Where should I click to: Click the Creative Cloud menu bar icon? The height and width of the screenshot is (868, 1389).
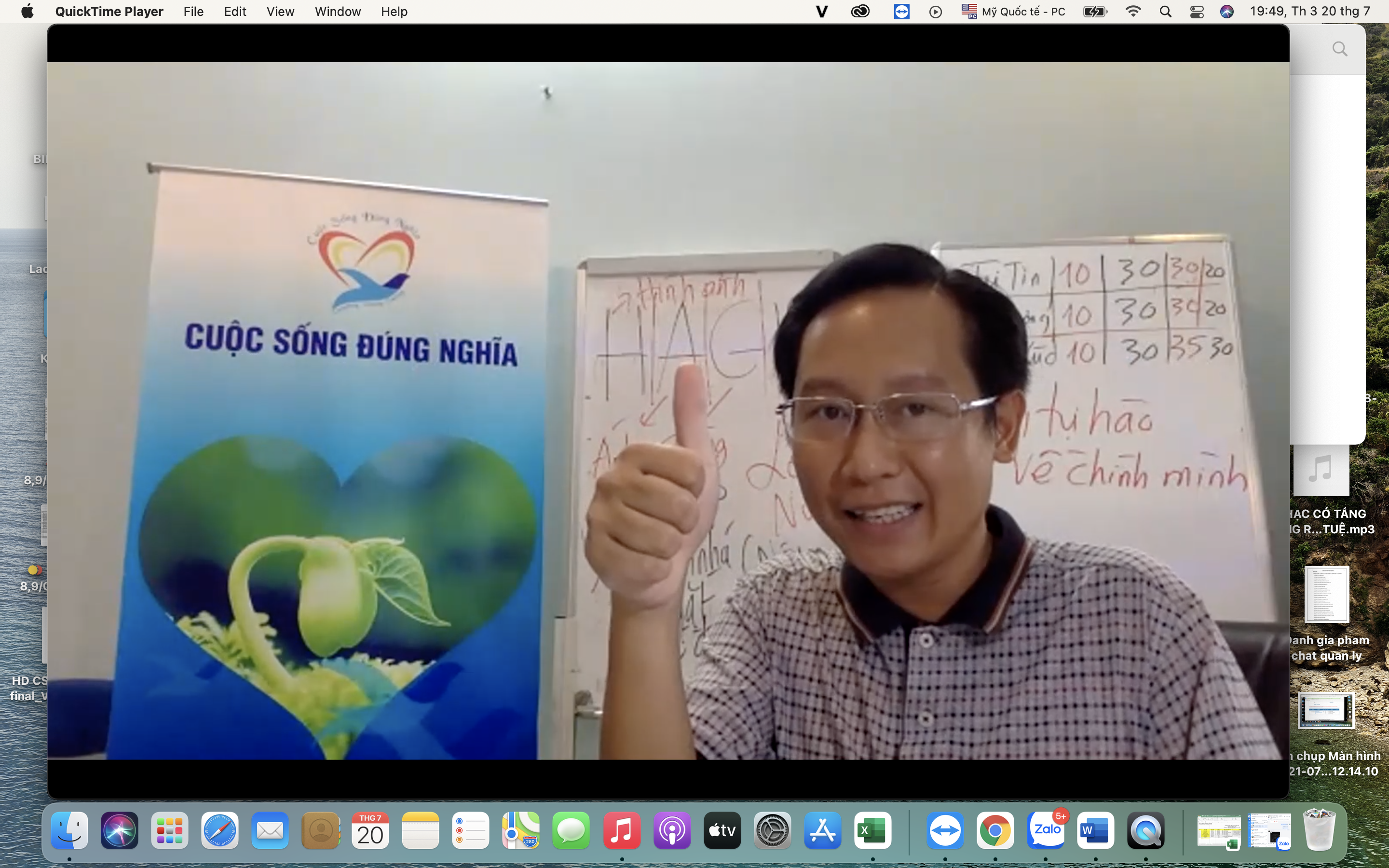click(x=860, y=12)
